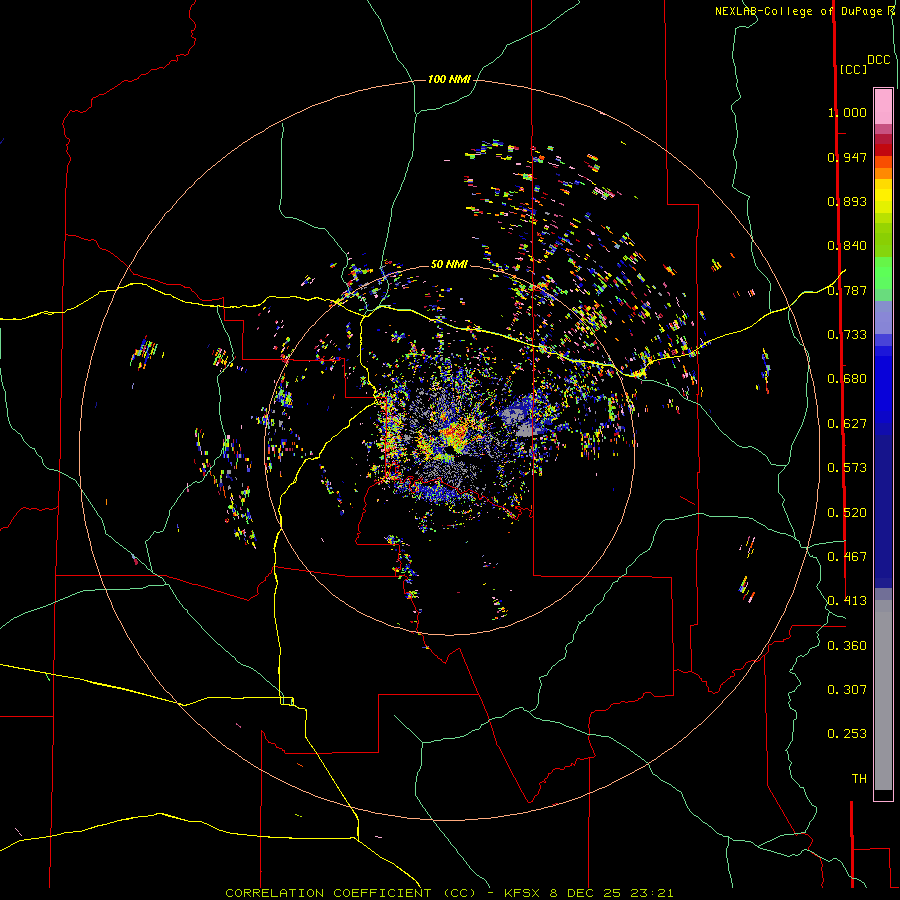Viewport: 900px width, 900px height.
Task: Click the 0.307 color scale value
Action: tap(847, 690)
